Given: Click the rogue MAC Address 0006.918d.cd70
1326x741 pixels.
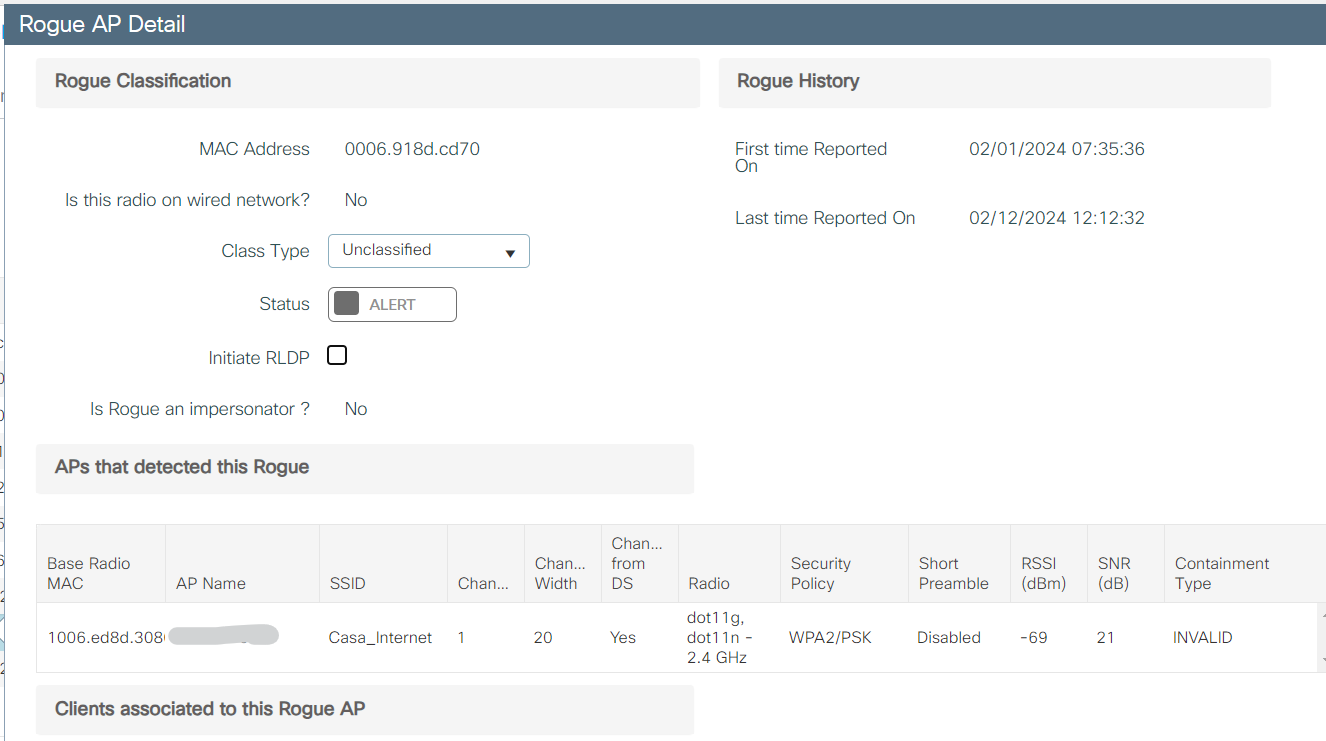Looking at the screenshot, I should (412, 148).
